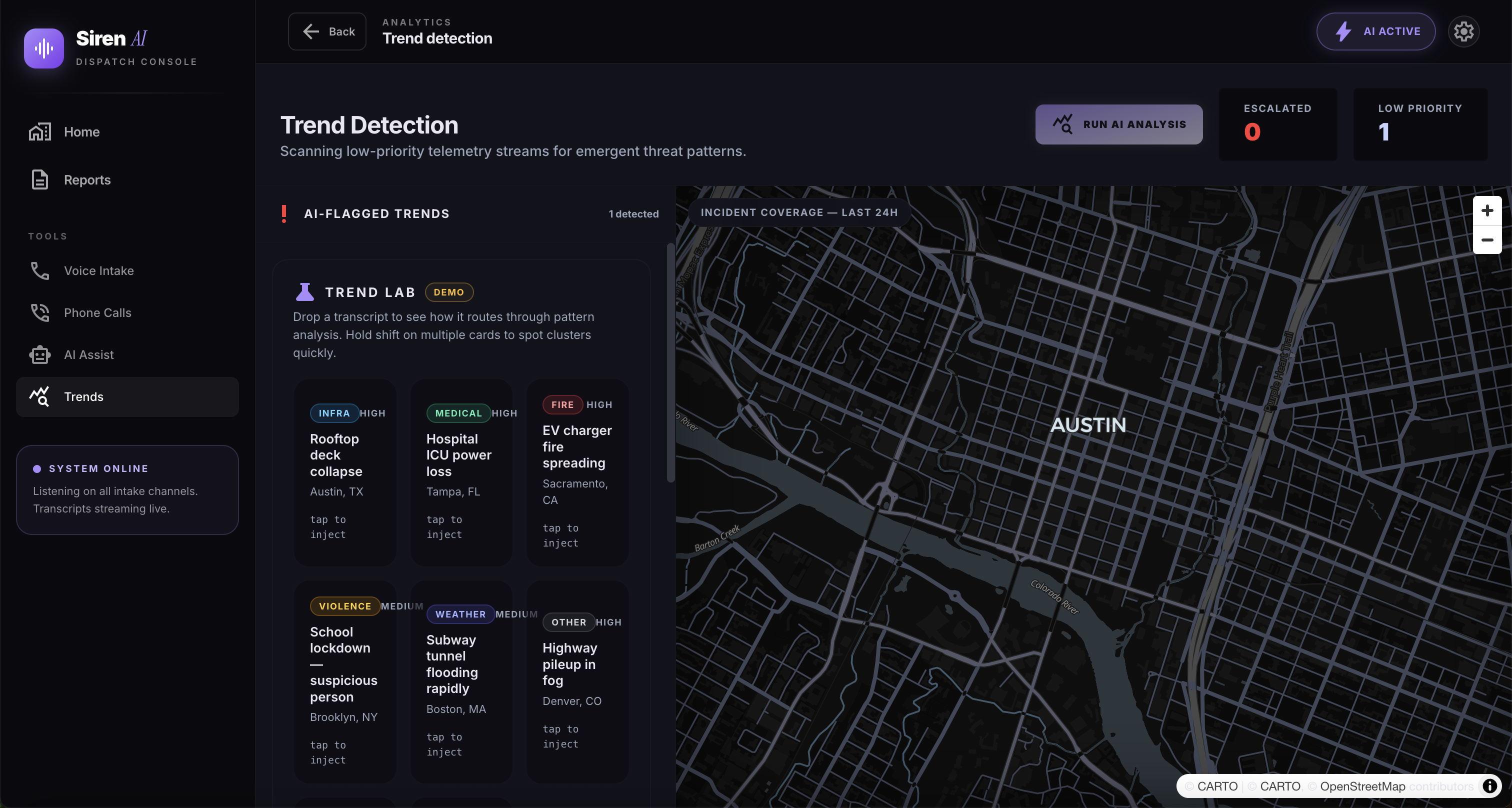Click the Phone Calls ringing icon
Image resolution: width=1512 pixels, height=808 pixels.
(x=40, y=313)
